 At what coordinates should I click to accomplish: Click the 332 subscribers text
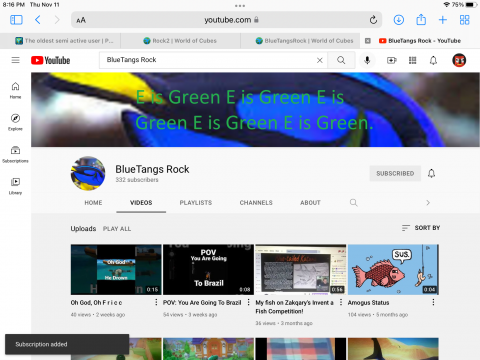[x=137, y=180]
